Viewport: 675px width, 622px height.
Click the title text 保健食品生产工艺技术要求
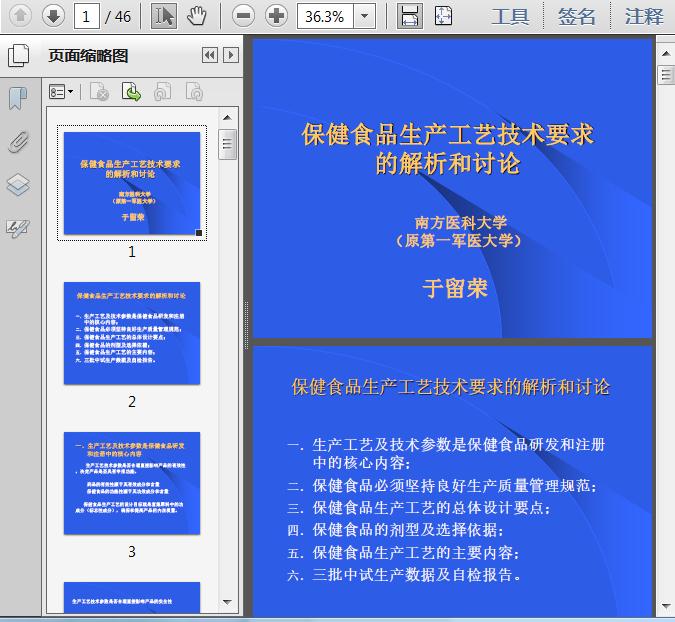(448, 134)
